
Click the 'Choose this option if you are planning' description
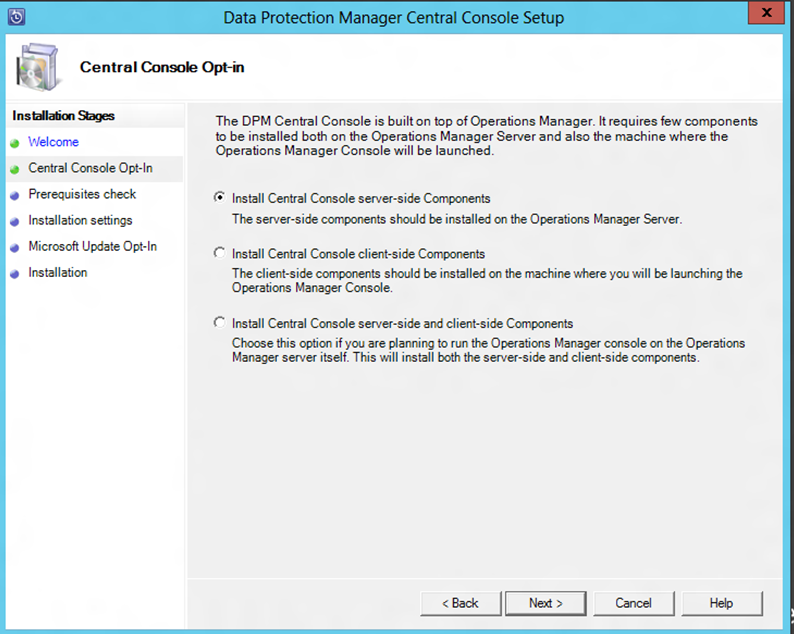[x=488, y=350]
